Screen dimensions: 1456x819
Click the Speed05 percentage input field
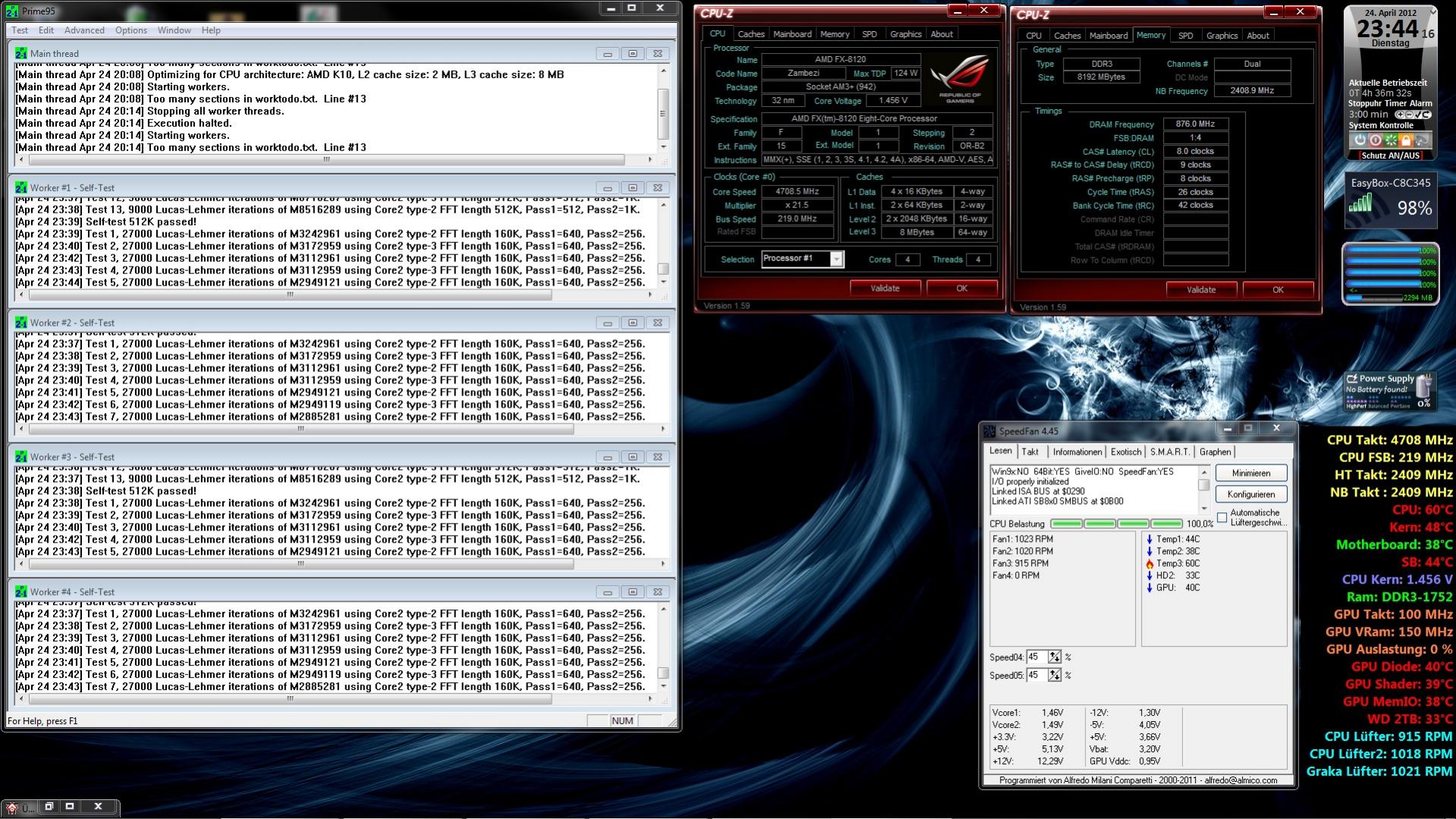tap(1037, 676)
